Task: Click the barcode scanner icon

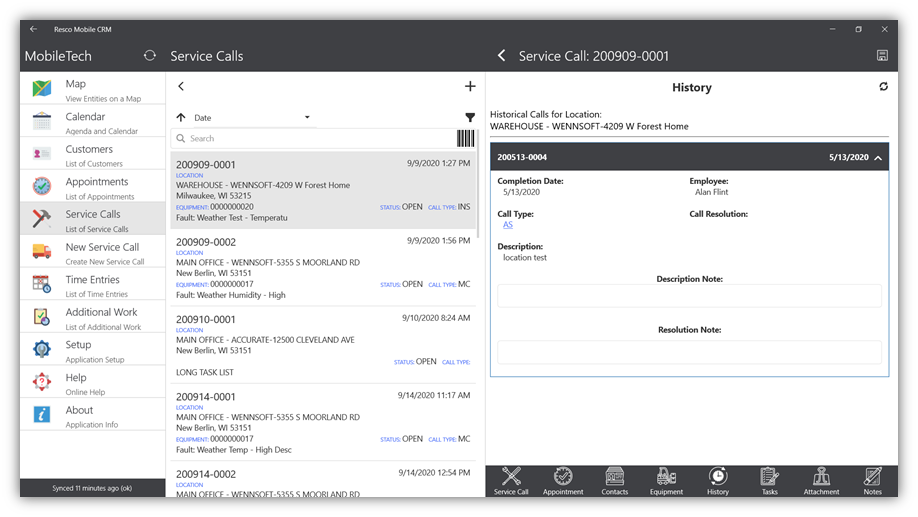Action: (466, 139)
